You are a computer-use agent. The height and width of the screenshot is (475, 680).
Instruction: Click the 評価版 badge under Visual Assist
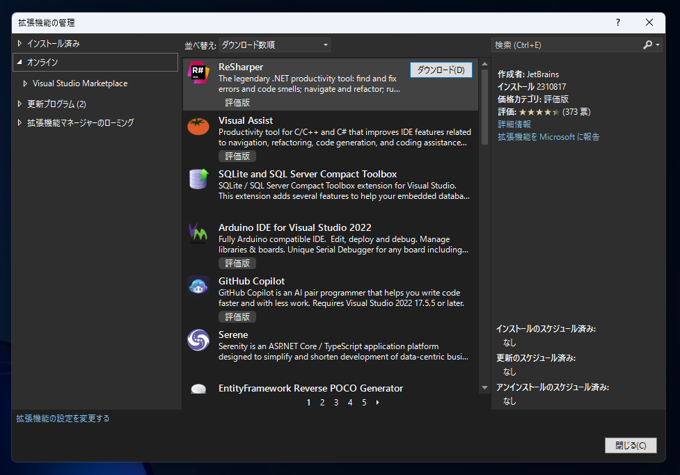[237, 156]
